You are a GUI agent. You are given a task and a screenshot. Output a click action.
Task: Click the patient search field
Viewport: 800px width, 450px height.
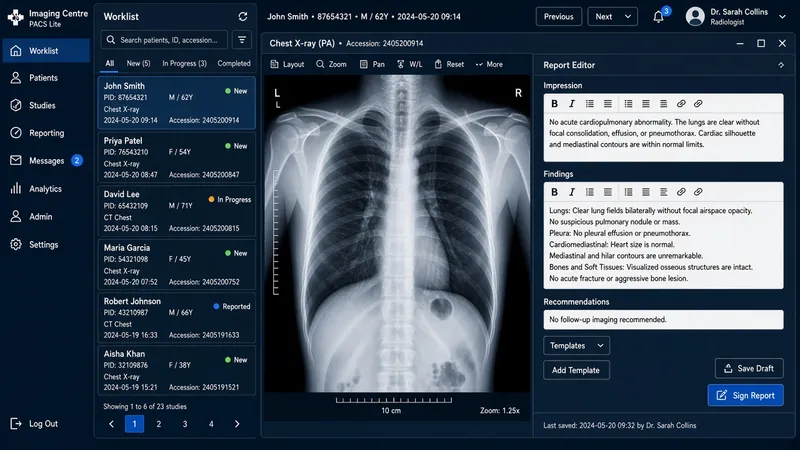tap(164, 40)
